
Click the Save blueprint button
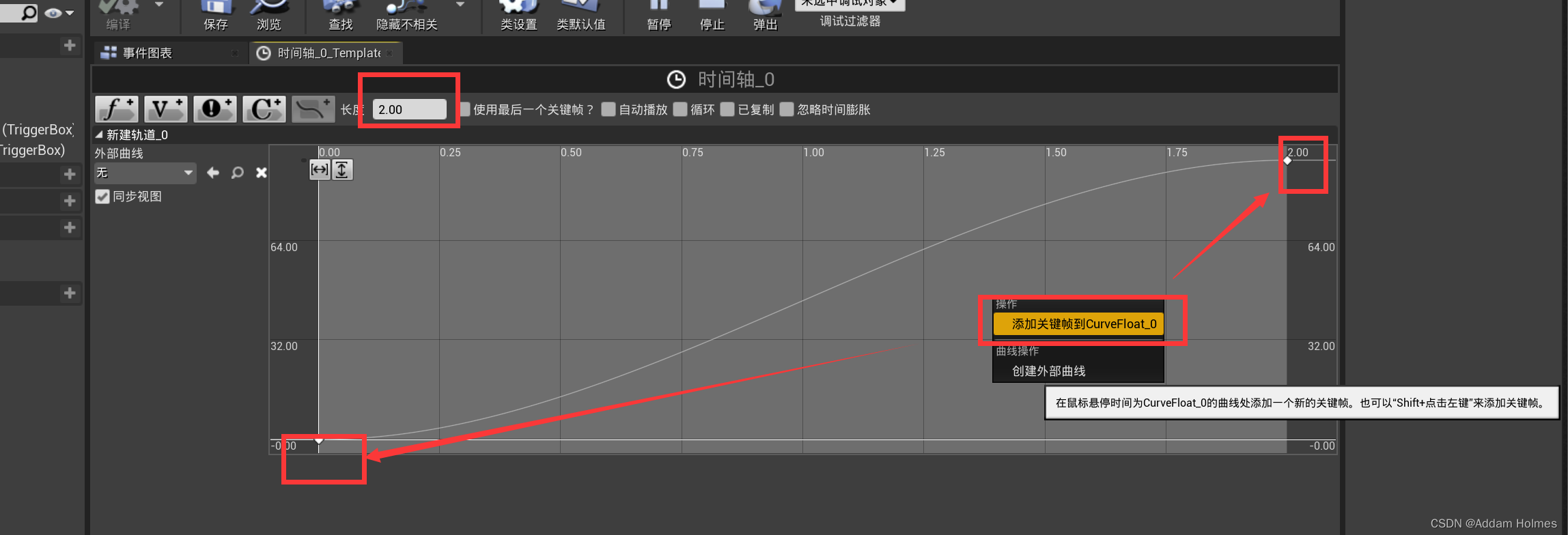216,15
